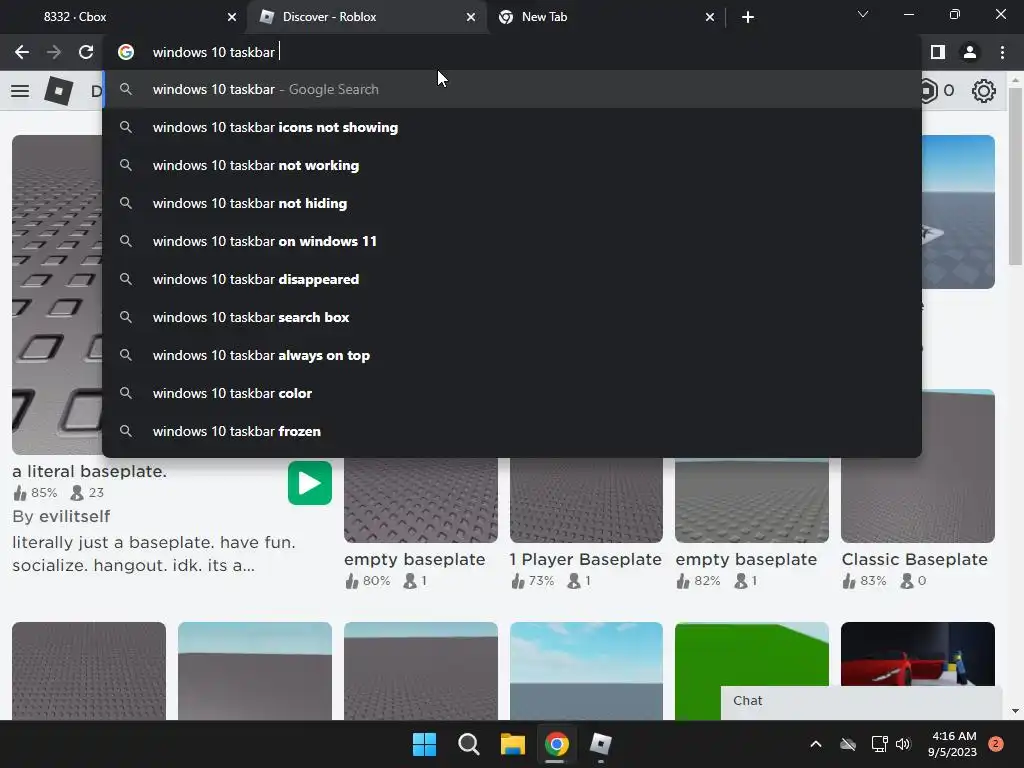The width and height of the screenshot is (1024, 768).
Task: Choose suggestion 'taskbar not working'
Action: click(x=512, y=165)
